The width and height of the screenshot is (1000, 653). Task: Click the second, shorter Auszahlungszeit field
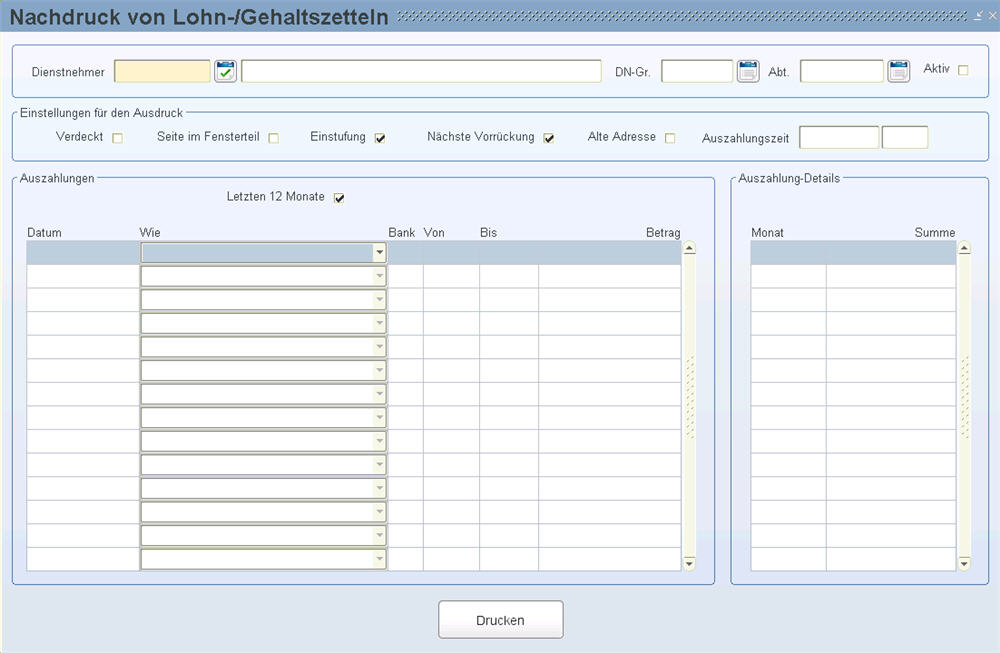point(905,138)
